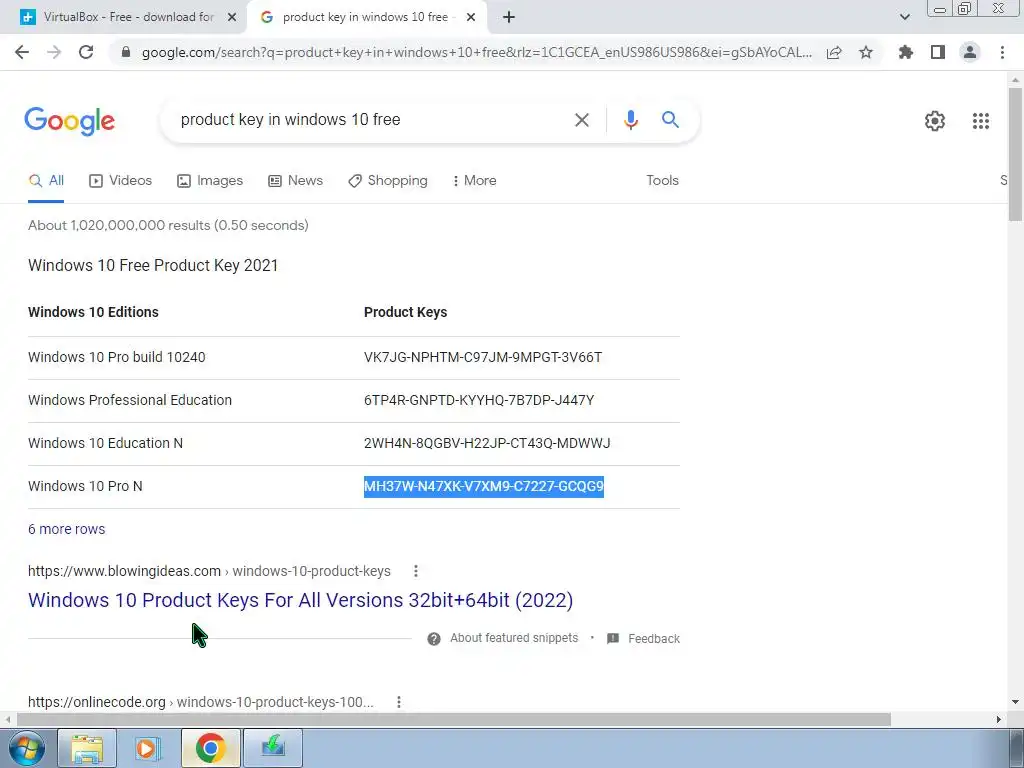Switch to Images results
This screenshot has height=768, width=1024.
(210, 181)
